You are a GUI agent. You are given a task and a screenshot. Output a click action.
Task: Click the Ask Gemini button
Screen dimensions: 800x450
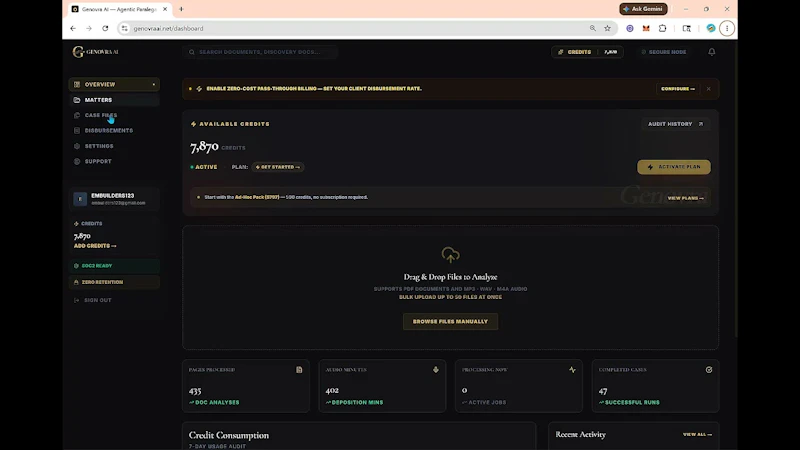pyautogui.click(x=643, y=9)
